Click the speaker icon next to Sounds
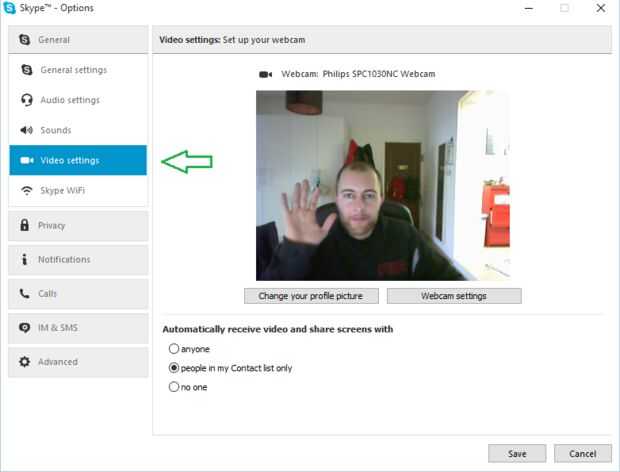The height and width of the screenshot is (472, 620). (26, 130)
